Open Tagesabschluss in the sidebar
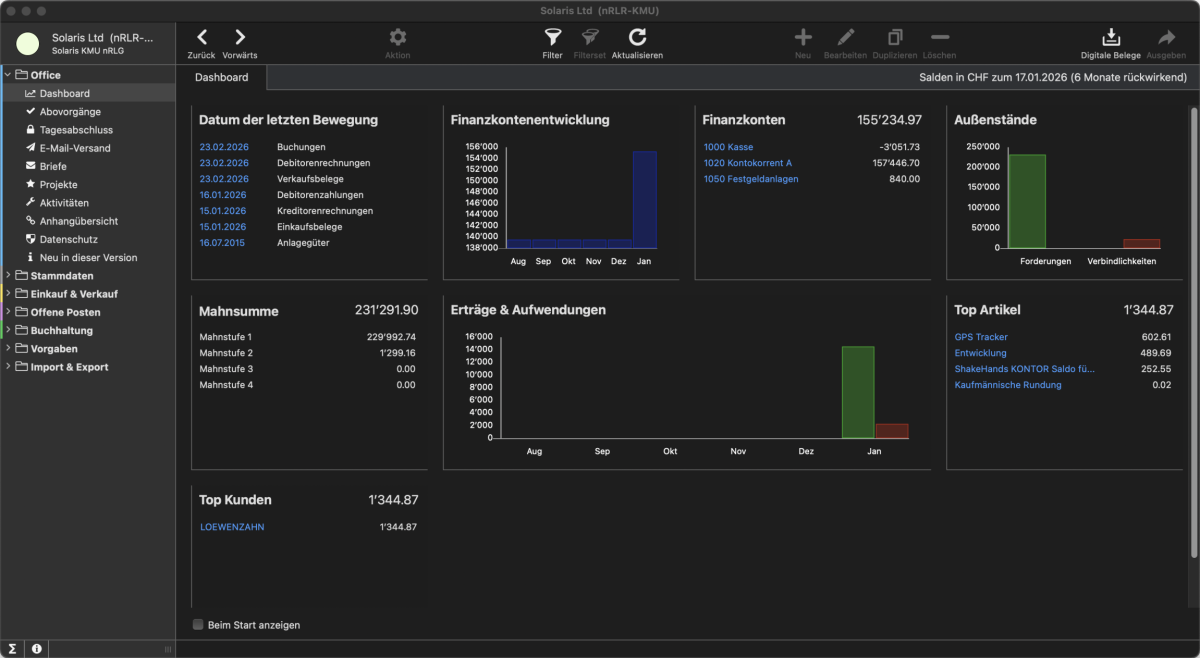 click(x=76, y=130)
